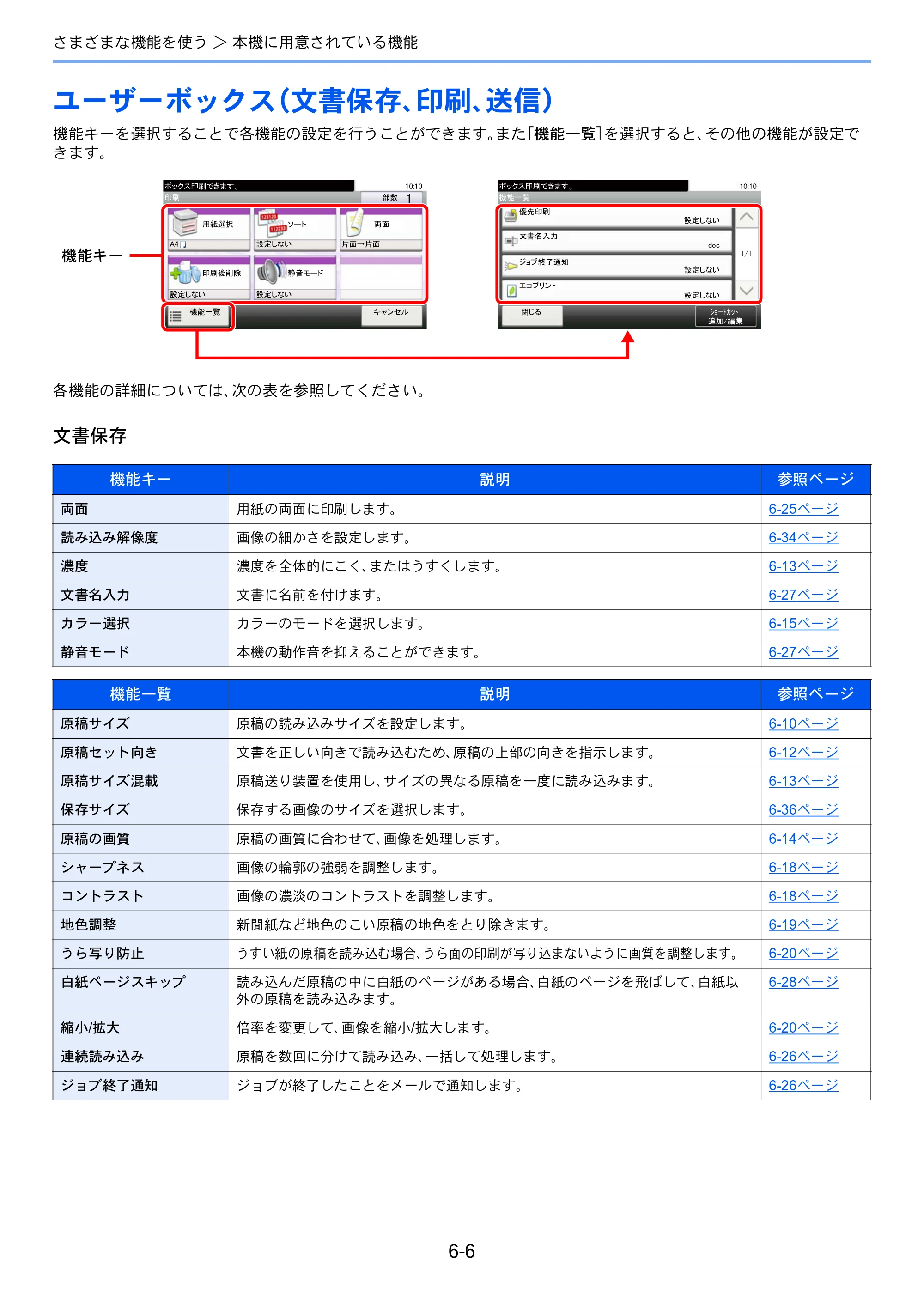The image size is (924, 1307).
Task: Click the 読み込み解像度 table cell
Action: click(141, 538)
